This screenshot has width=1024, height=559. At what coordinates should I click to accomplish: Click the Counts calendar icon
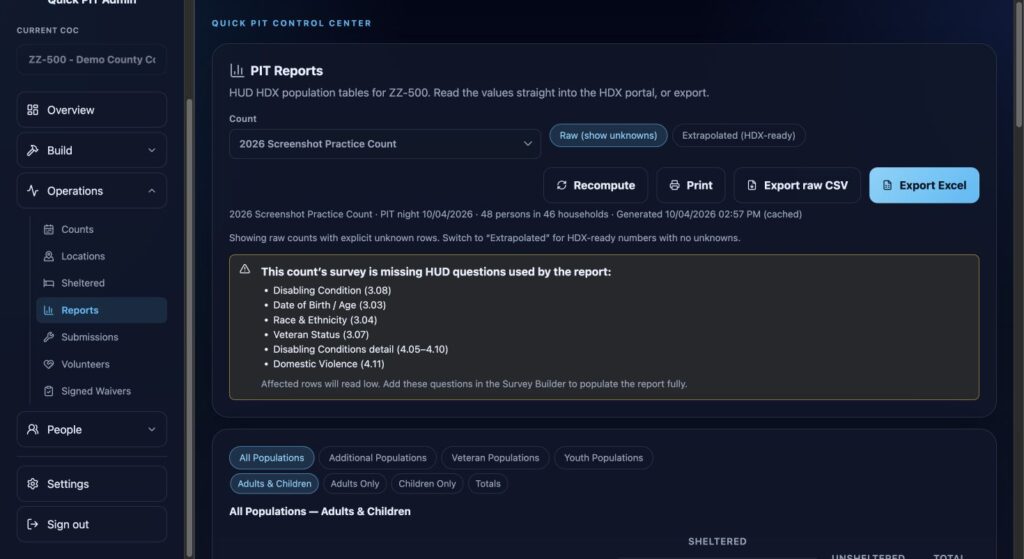tap(48, 229)
